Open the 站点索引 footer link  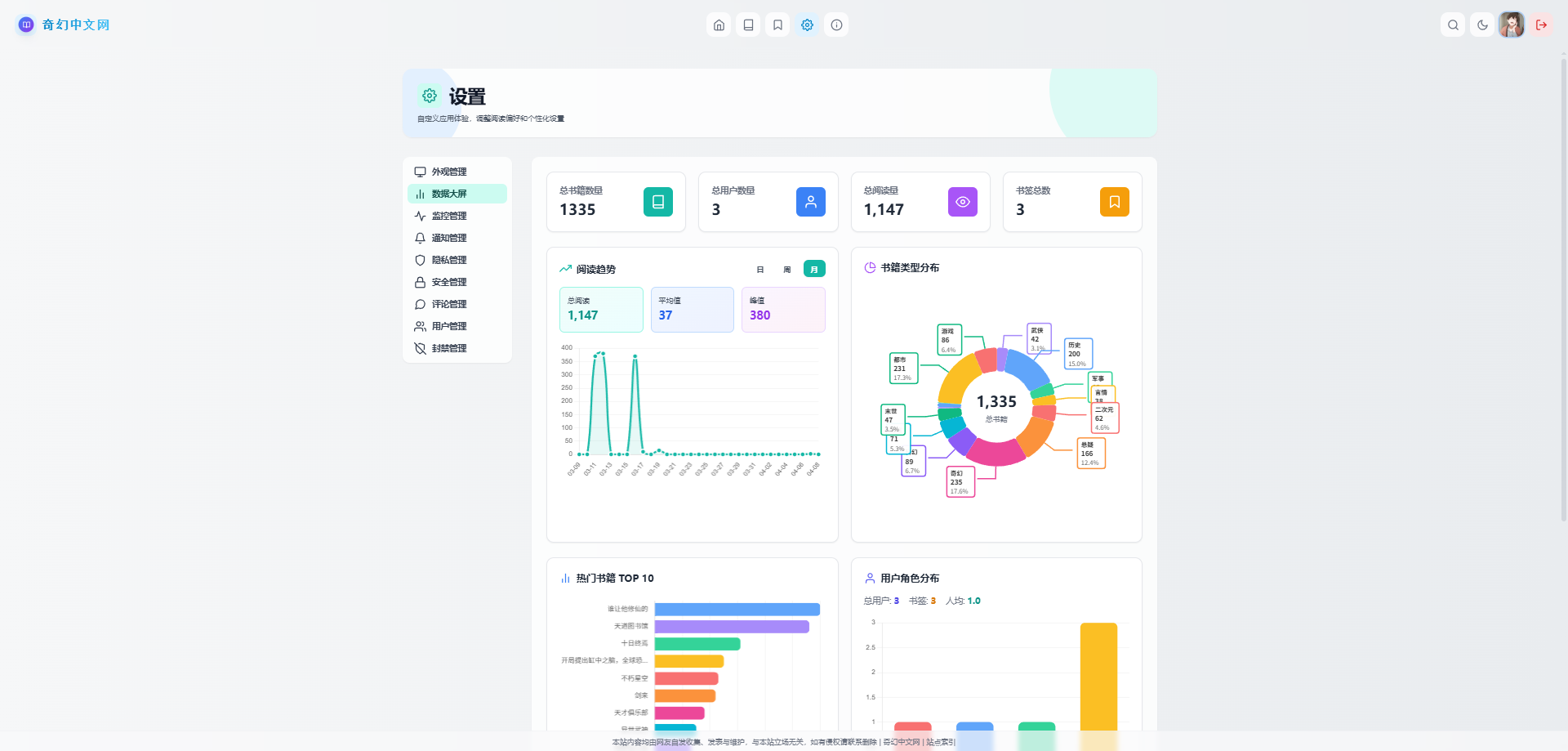coord(939,742)
